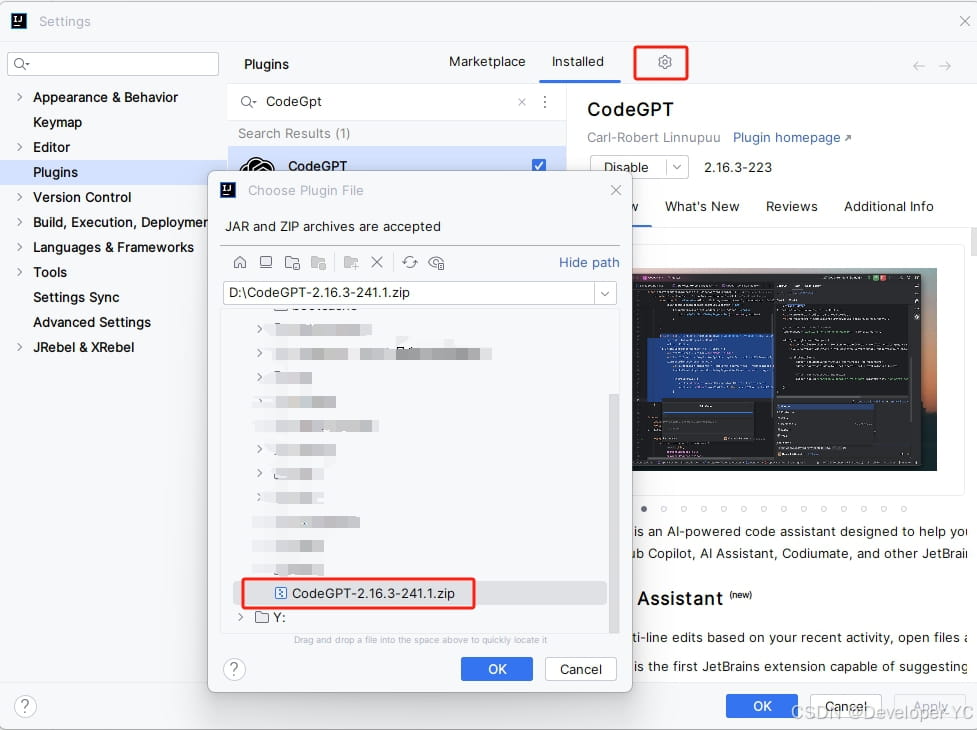Open the What's New tab
Screen dimensions: 977x730
(x=702, y=206)
